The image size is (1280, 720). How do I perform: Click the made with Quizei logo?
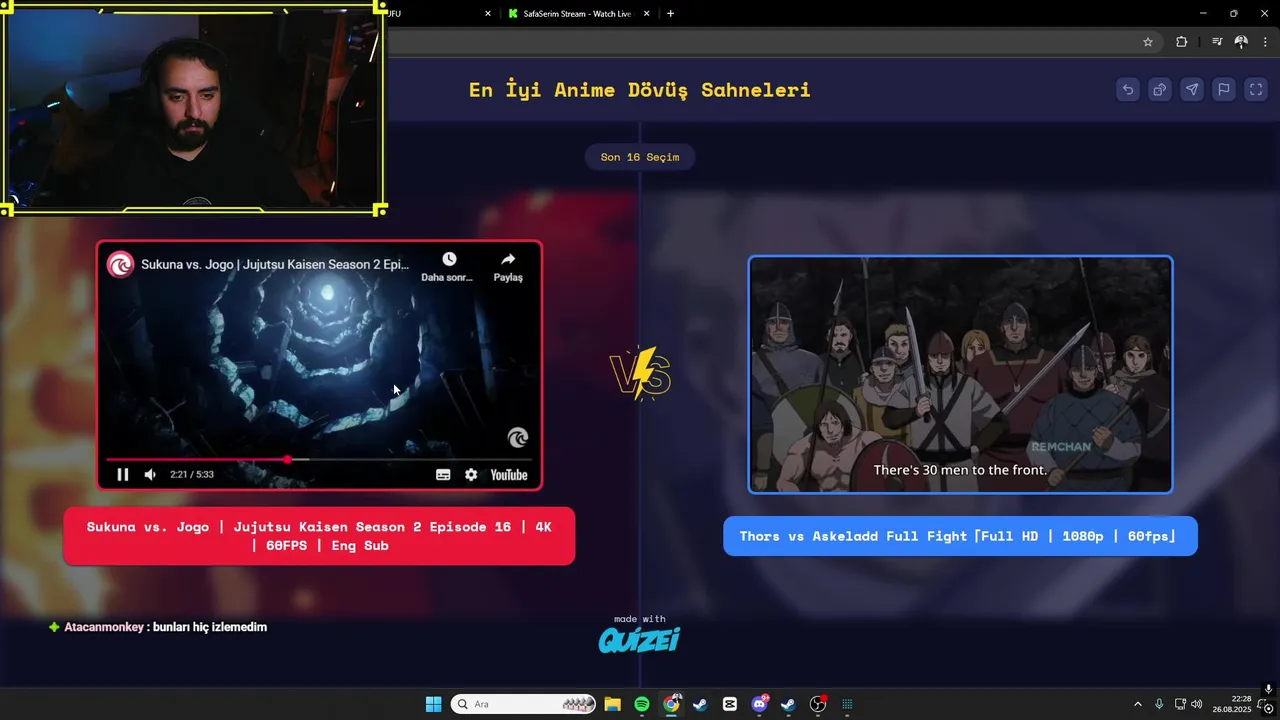click(640, 634)
